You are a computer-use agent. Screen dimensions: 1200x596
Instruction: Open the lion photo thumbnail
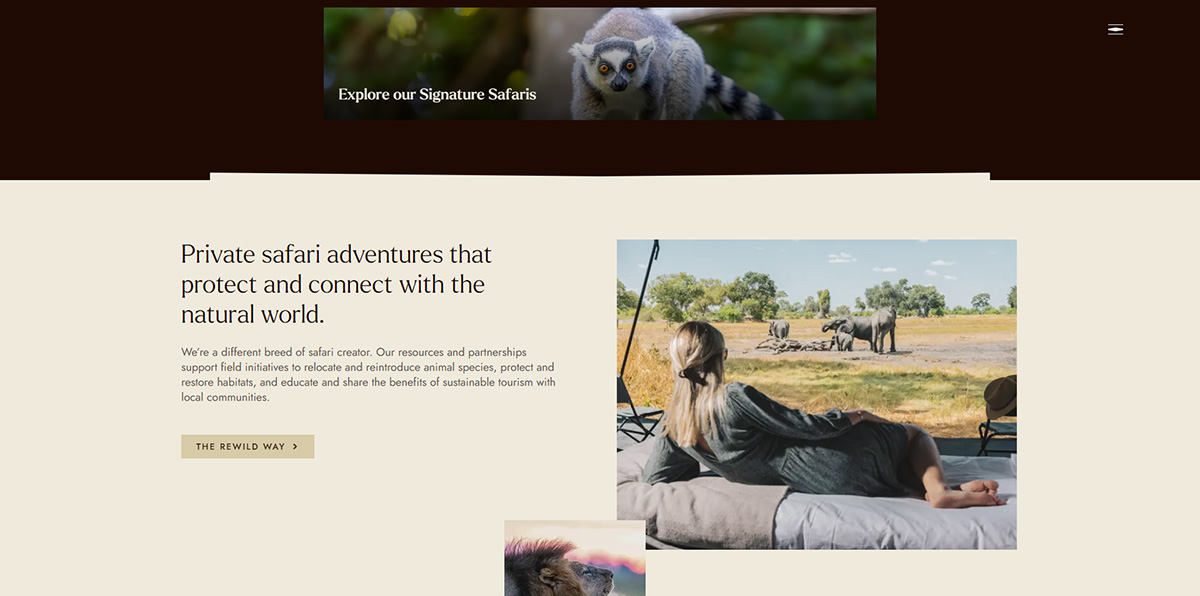pos(575,558)
